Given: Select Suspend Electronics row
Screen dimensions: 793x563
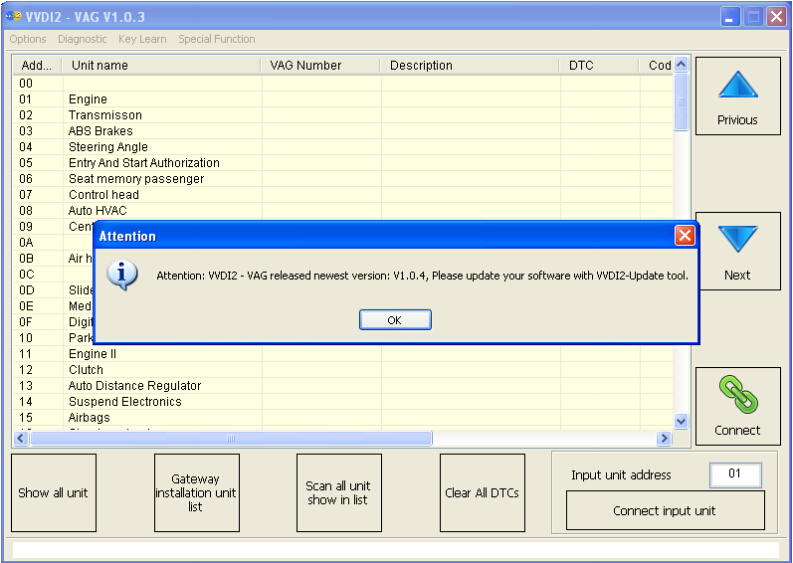Looking at the screenshot, I should coord(343,402).
